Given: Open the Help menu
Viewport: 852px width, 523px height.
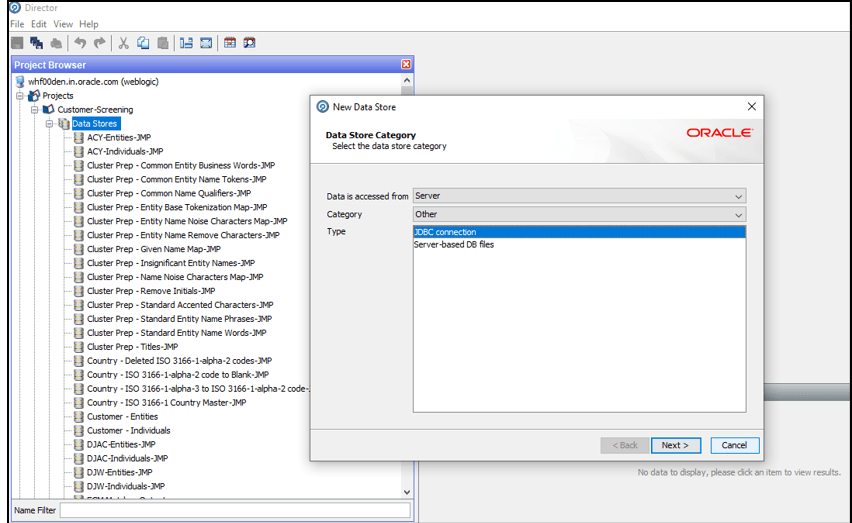Looking at the screenshot, I should [89, 24].
